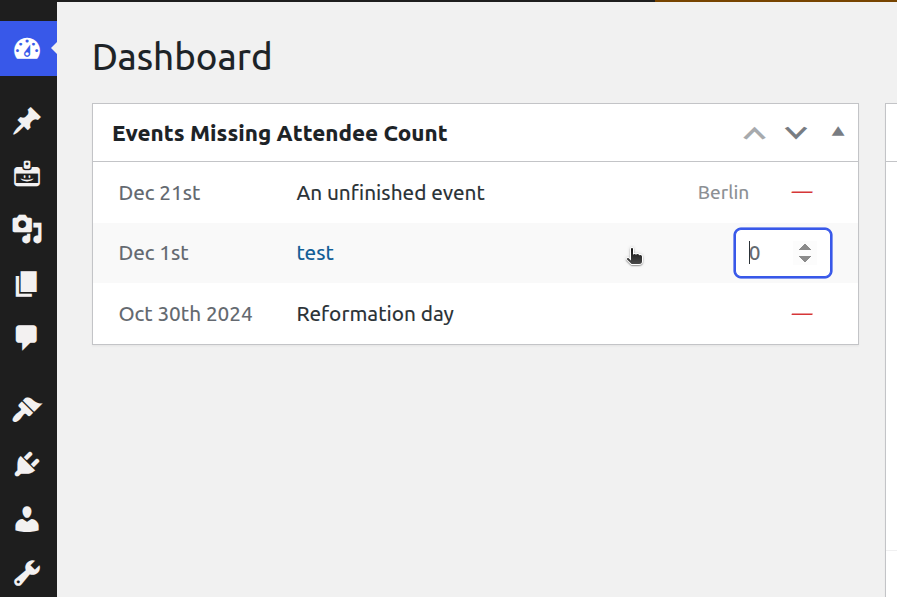
Task: Open the An unfinished event entry
Action: [390, 192]
